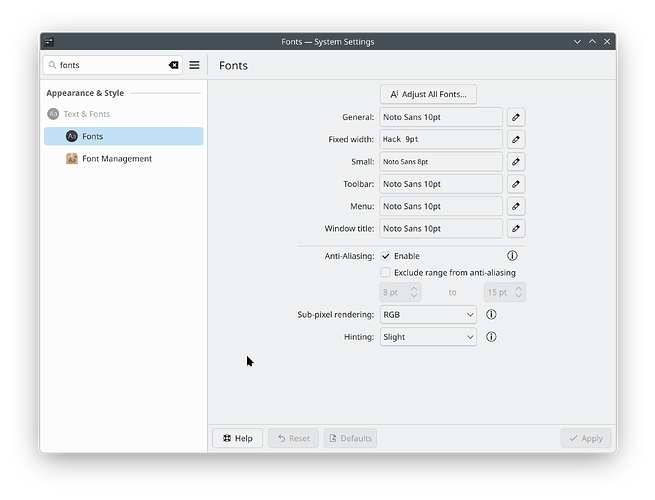This screenshot has height=500, width=655.
Task: Click into the fonts search field
Action: pyautogui.click(x=105, y=65)
